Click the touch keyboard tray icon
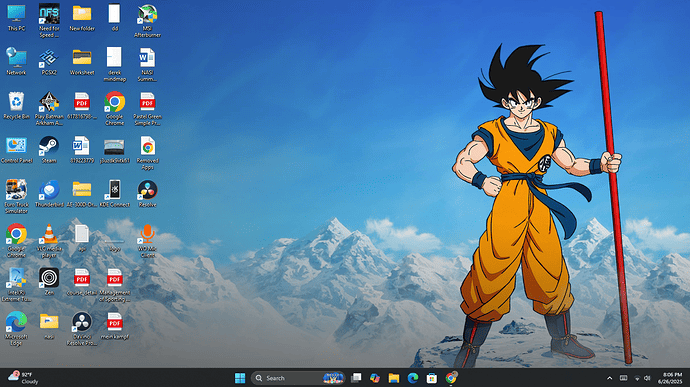690x387 pixels. [x=624, y=378]
